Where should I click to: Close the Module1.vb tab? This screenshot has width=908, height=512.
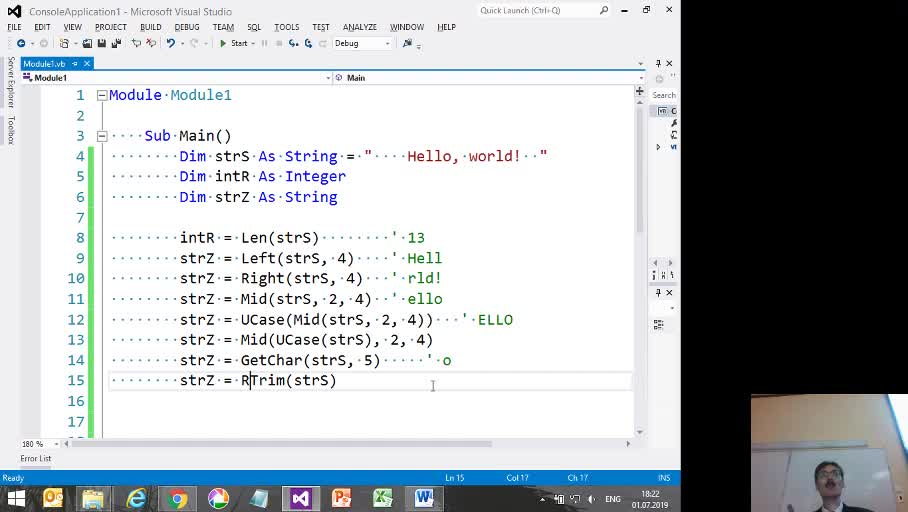coord(87,64)
